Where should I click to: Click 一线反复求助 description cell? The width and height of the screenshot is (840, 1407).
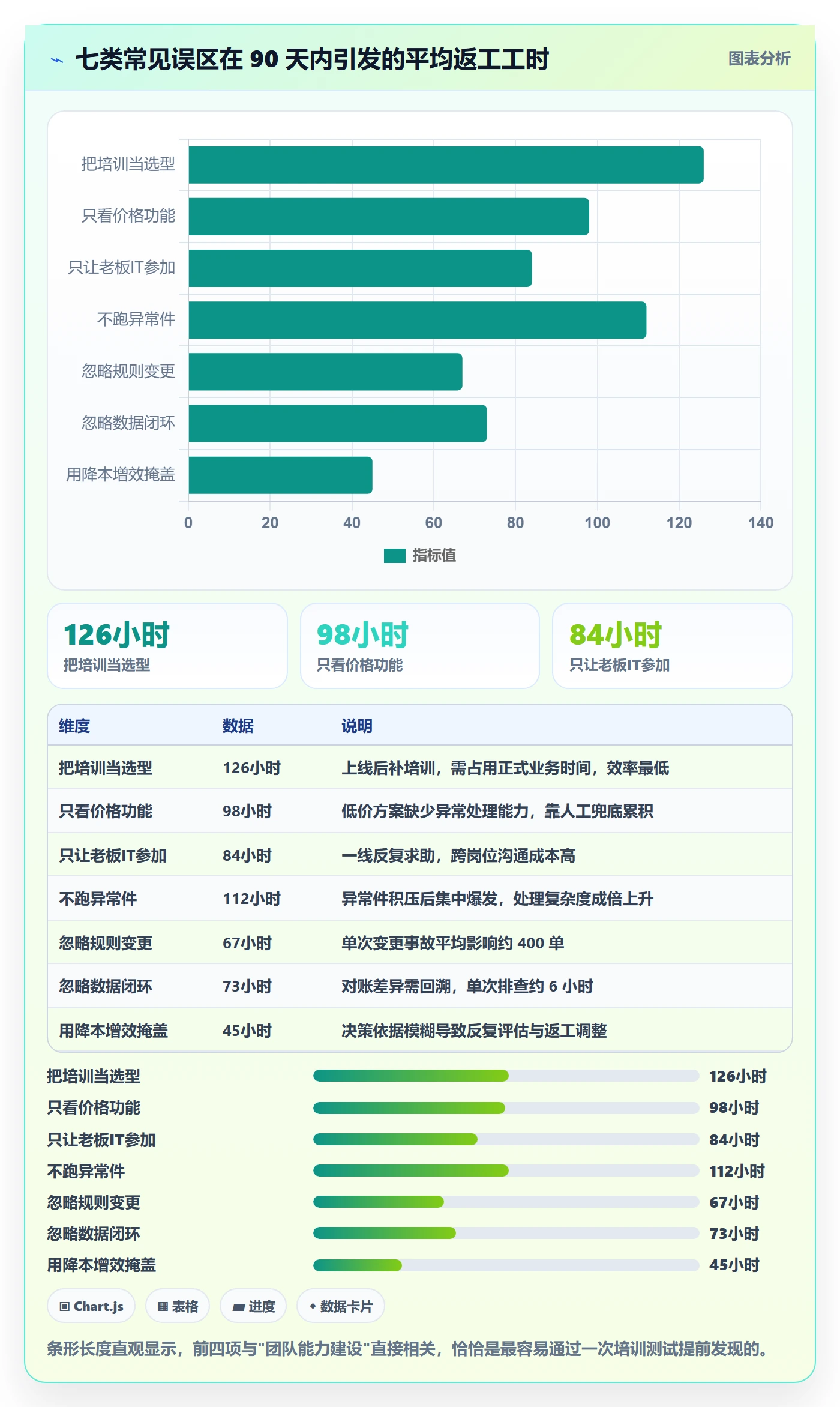[458, 855]
